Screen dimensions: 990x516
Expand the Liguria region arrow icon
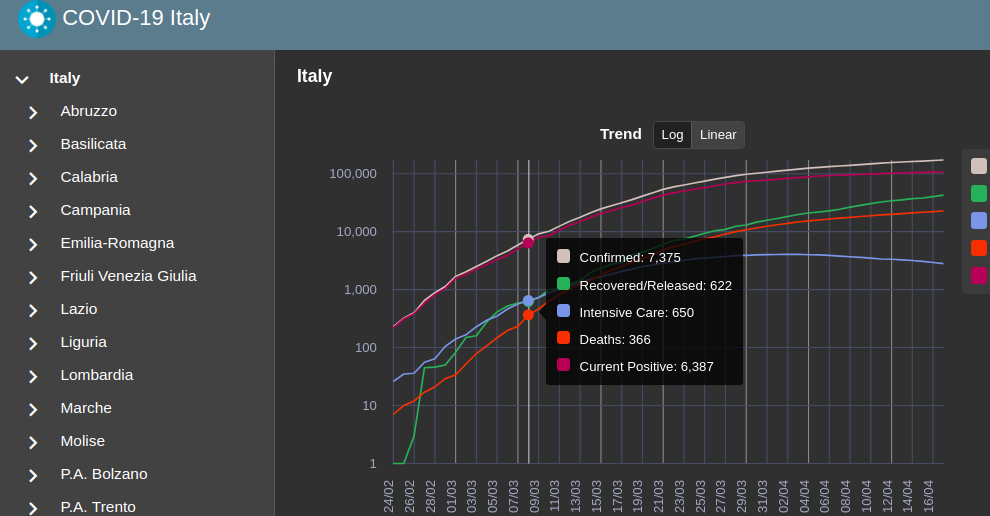click(33, 343)
